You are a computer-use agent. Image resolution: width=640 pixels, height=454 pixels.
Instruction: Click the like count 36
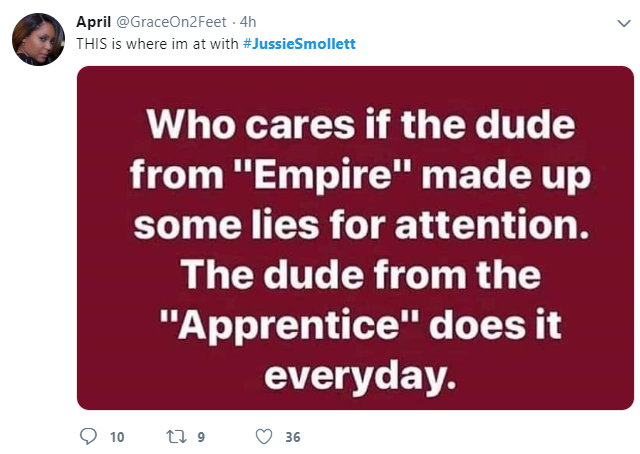tap(293, 437)
